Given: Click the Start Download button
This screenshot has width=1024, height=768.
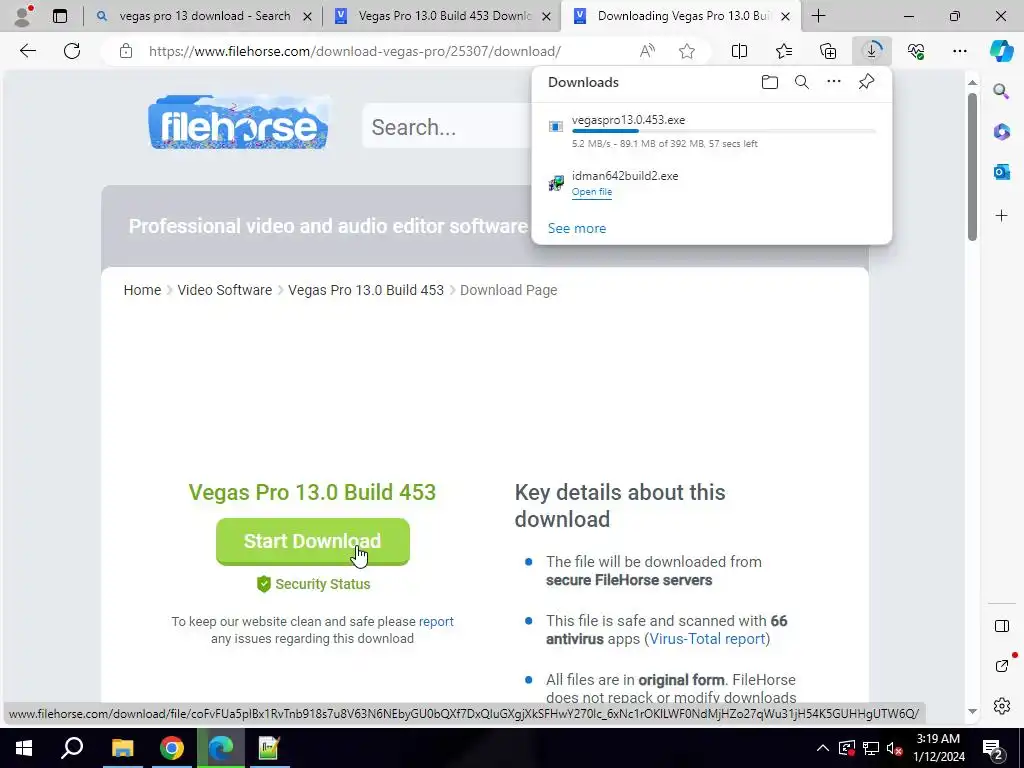Looking at the screenshot, I should pos(313,541).
